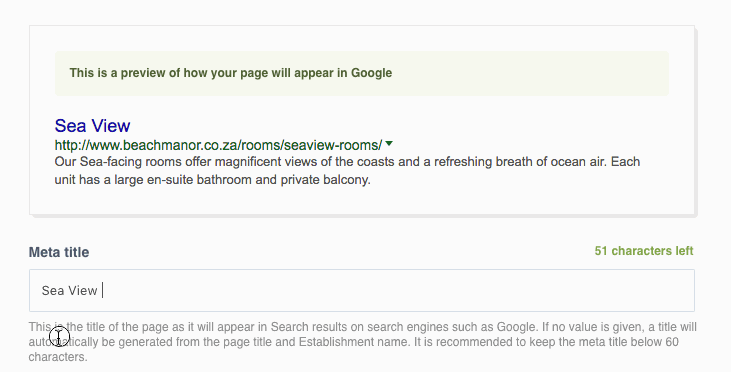This screenshot has height=372, width=731.
Task: Select the 51 characters left counter
Action: pos(644,251)
